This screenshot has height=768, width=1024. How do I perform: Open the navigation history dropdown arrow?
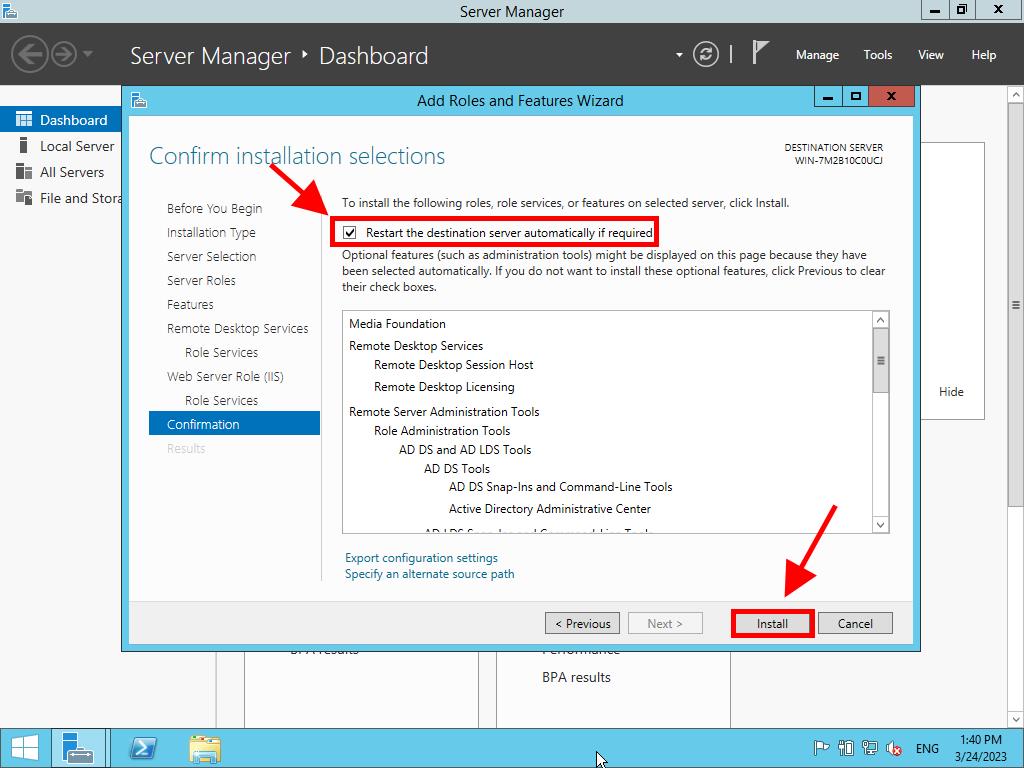tap(88, 54)
